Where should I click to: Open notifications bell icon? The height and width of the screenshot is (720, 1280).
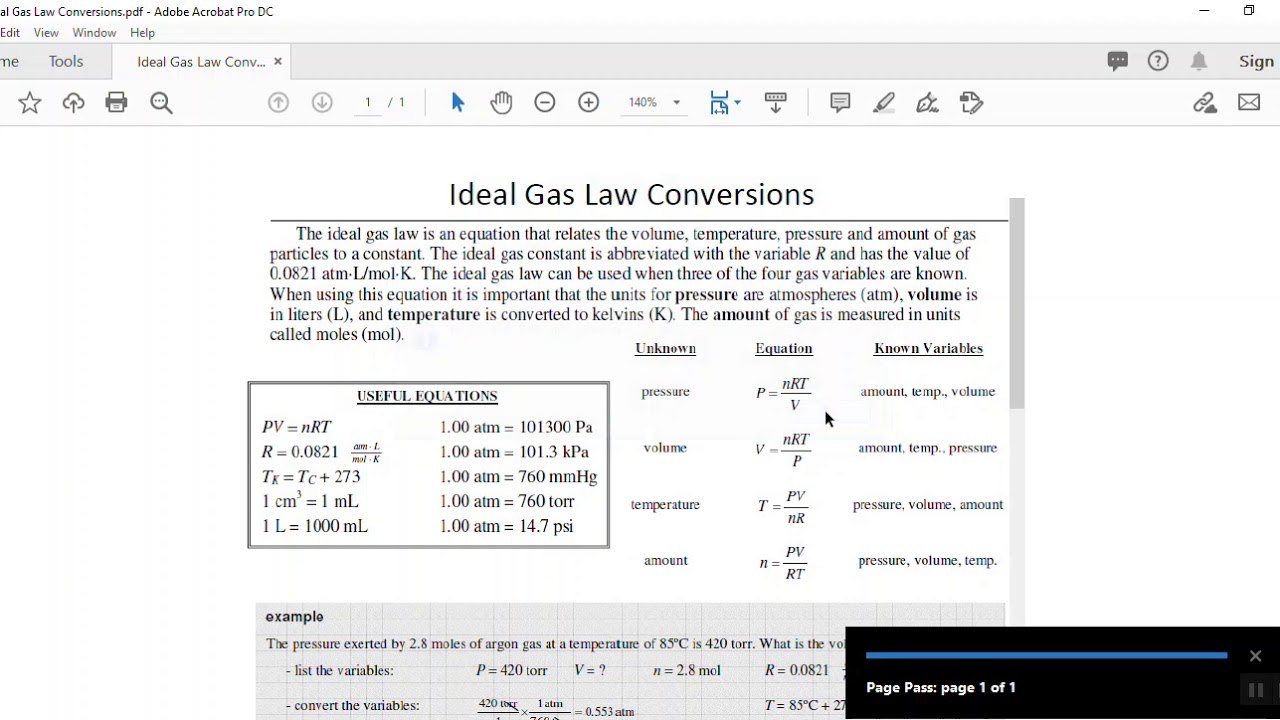[1199, 61]
